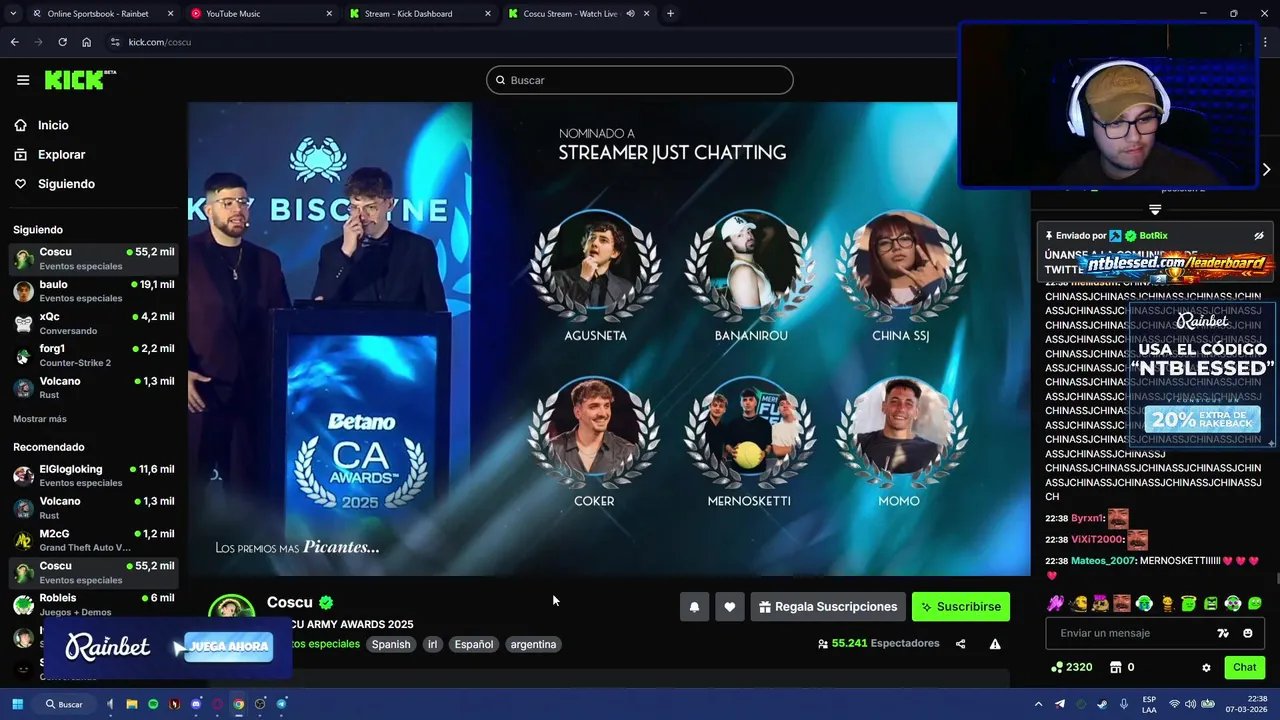
Task: Close the YouTube Music tab
Action: (x=329, y=14)
